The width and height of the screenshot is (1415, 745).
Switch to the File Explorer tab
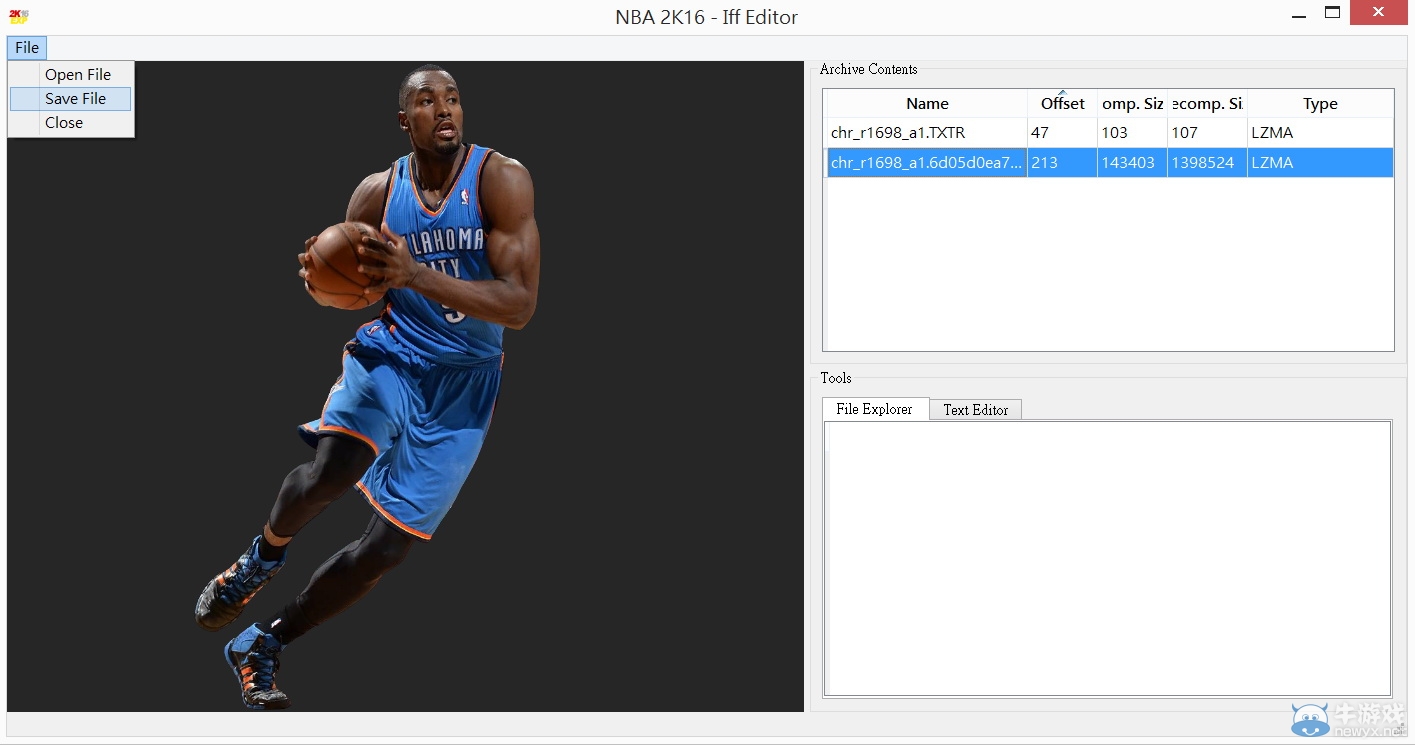(874, 409)
